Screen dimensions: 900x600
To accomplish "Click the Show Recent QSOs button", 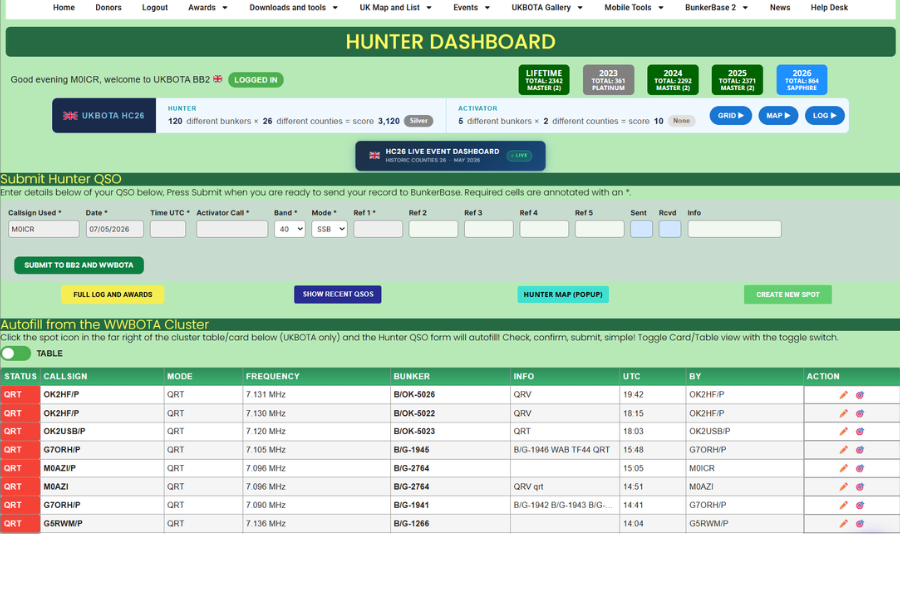I will click(338, 295).
